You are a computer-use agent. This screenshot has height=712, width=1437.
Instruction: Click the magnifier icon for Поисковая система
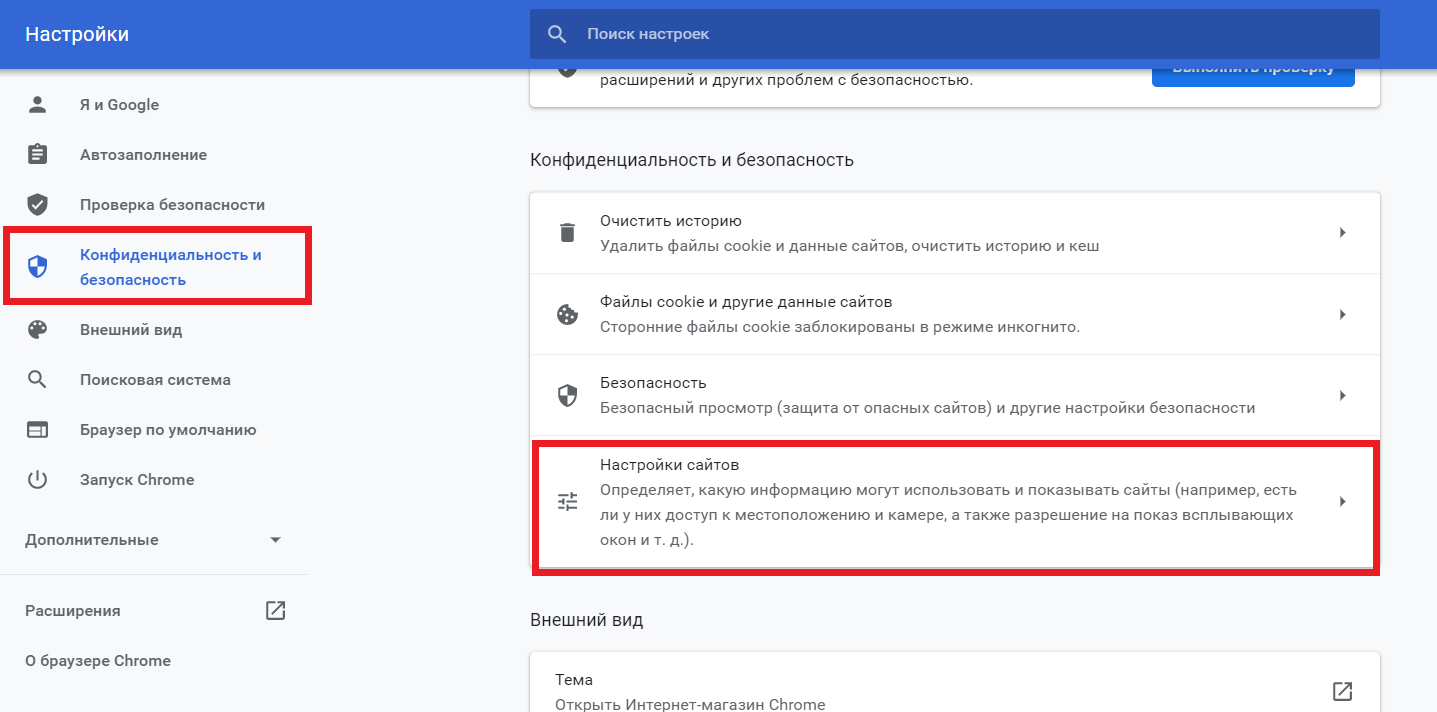click(x=37, y=380)
